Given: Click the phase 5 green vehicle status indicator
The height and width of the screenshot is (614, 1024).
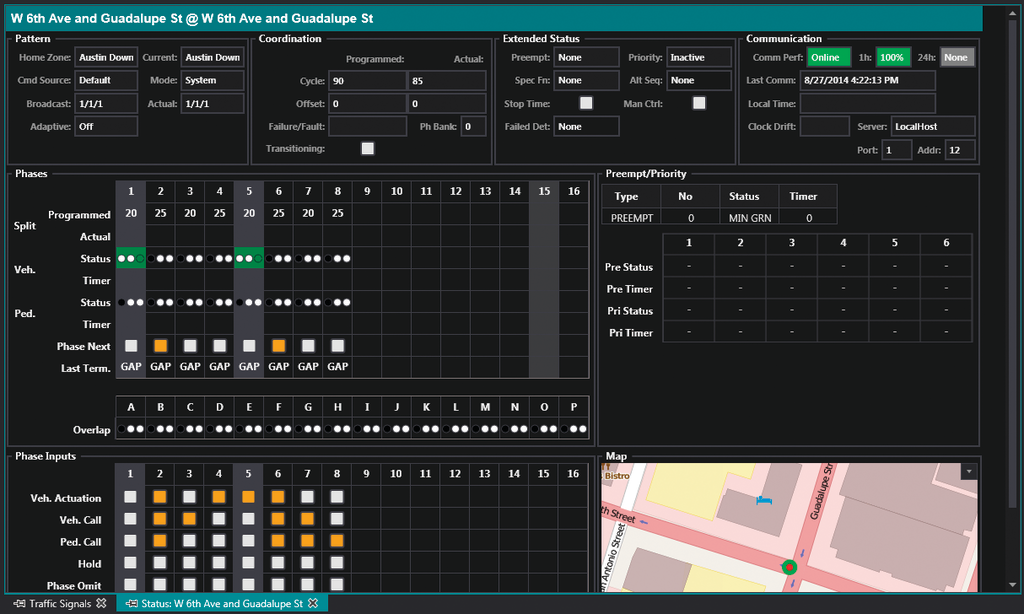Looking at the screenshot, I should coord(248,259).
